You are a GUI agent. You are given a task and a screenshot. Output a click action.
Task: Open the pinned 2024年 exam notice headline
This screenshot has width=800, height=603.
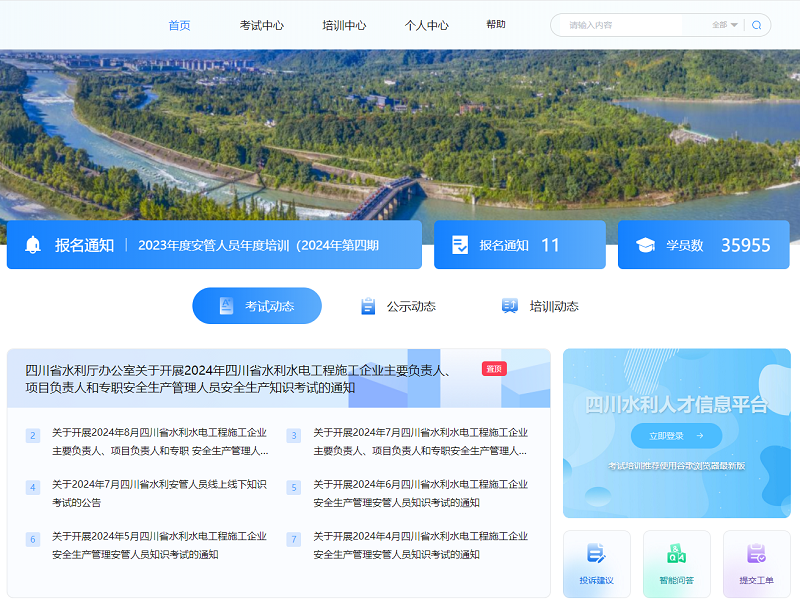(238, 379)
